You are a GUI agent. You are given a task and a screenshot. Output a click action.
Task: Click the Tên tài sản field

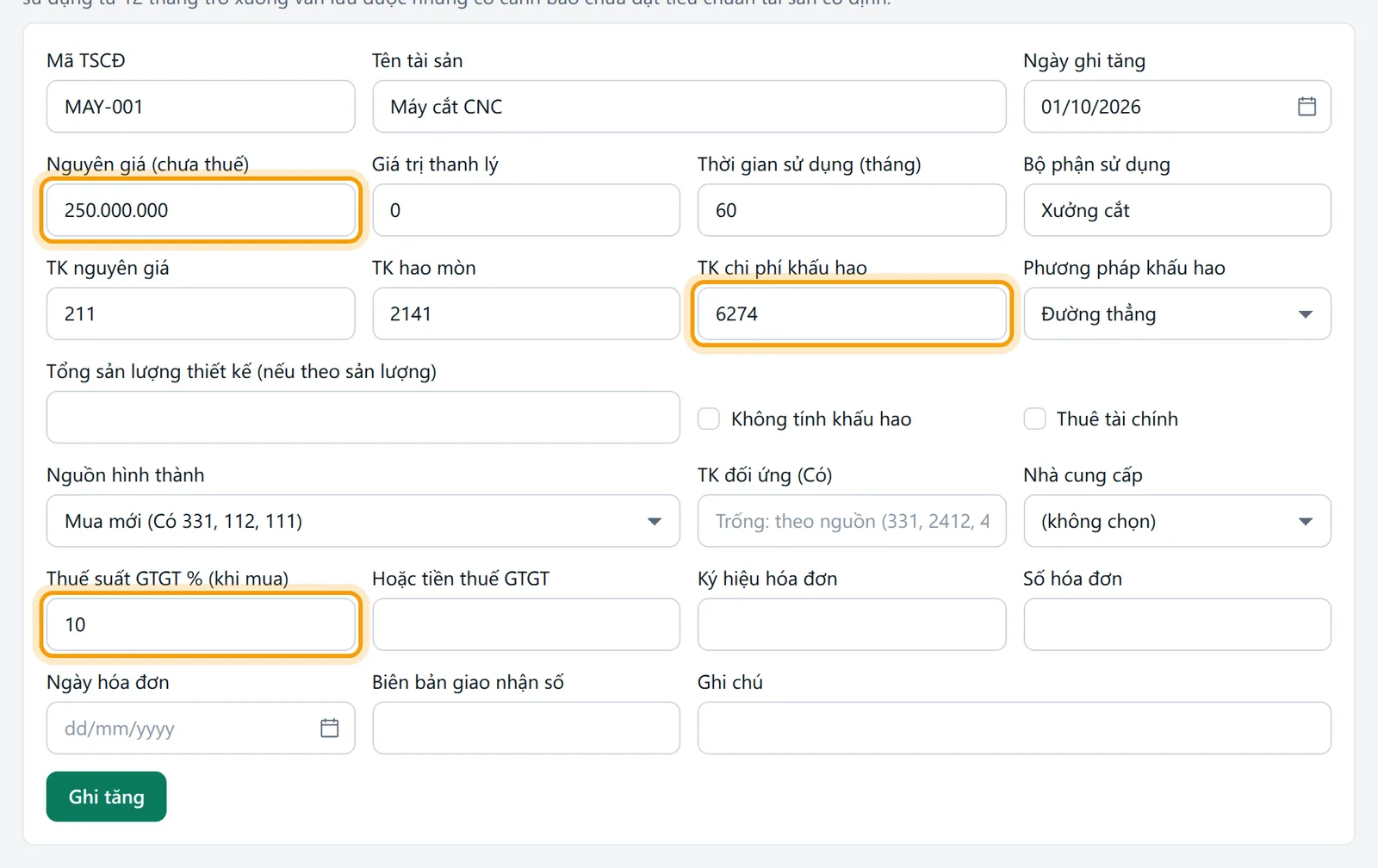pyautogui.click(x=689, y=107)
